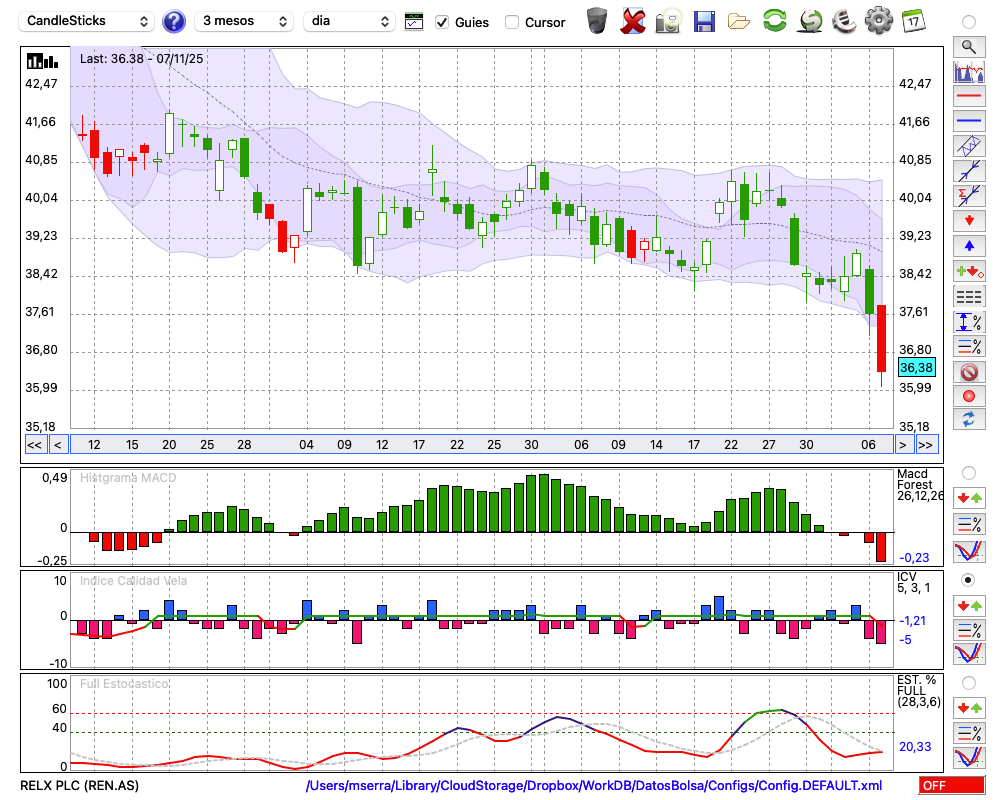Click the blue -0,23 MACD value

914,558
